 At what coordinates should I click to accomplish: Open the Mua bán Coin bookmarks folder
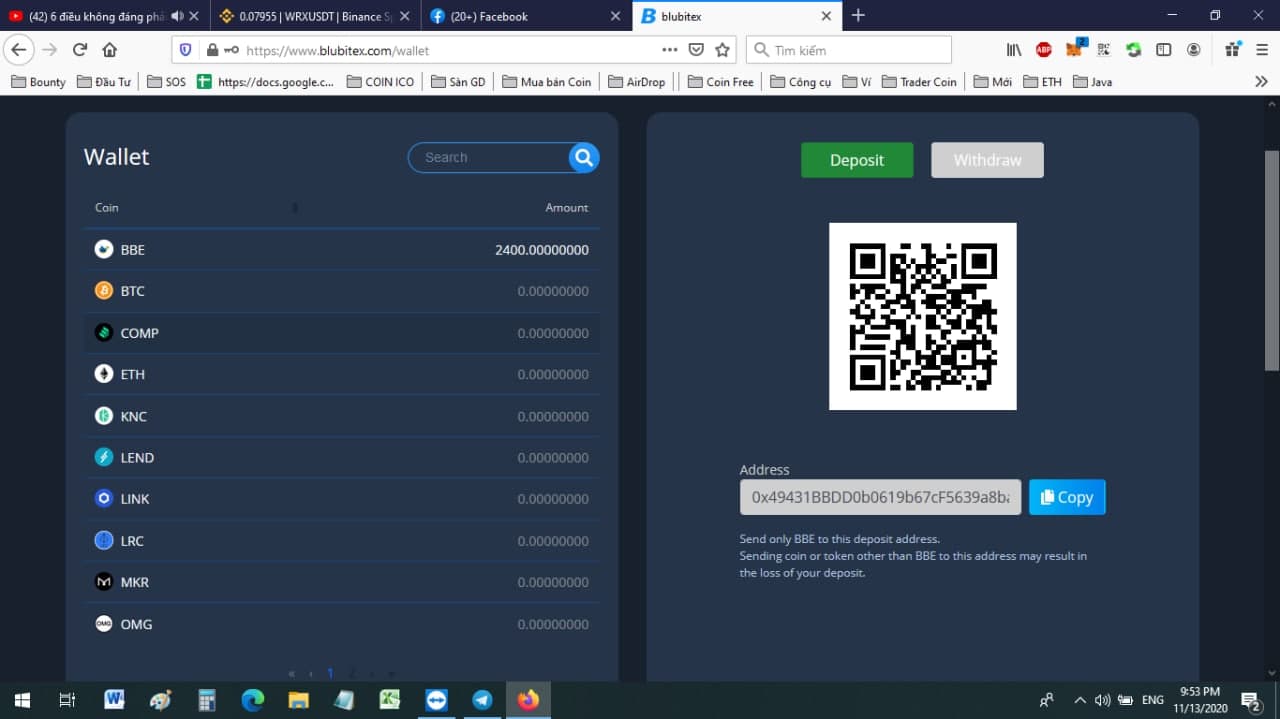[x=547, y=82]
